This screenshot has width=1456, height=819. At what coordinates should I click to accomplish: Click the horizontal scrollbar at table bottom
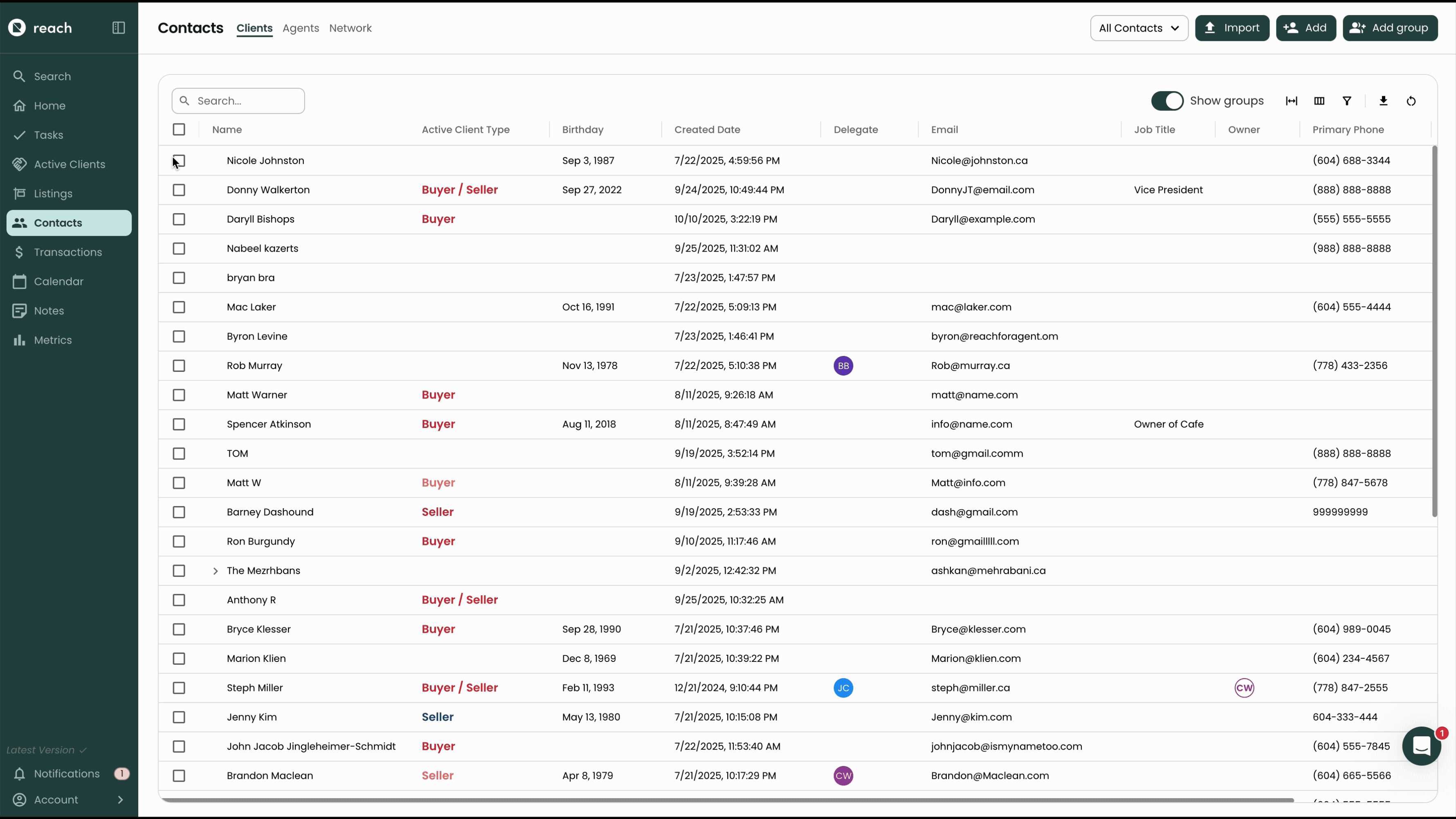[726, 800]
